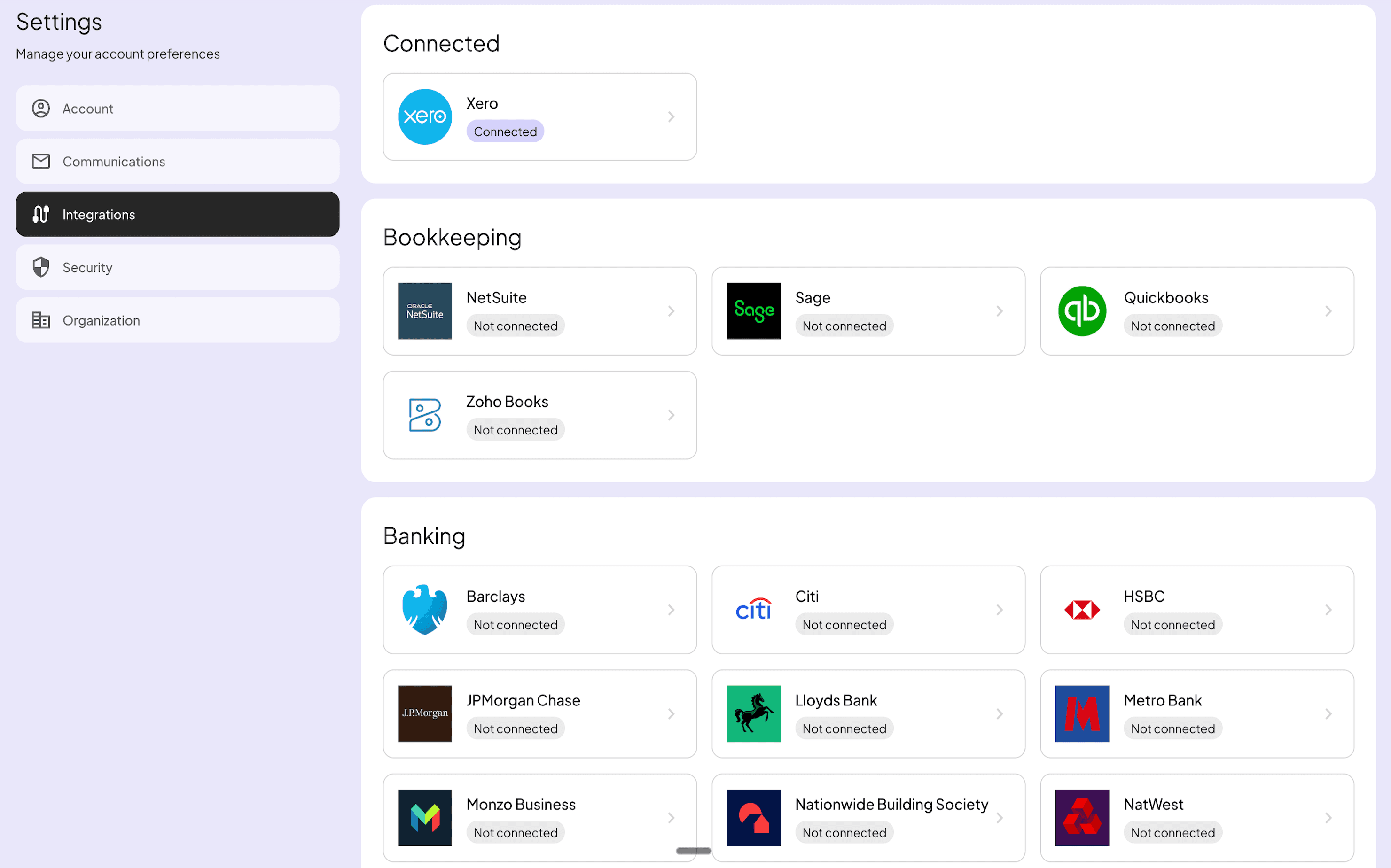The width and height of the screenshot is (1391, 868).
Task: Expand Sage integration chevron arrow
Action: [1000, 310]
